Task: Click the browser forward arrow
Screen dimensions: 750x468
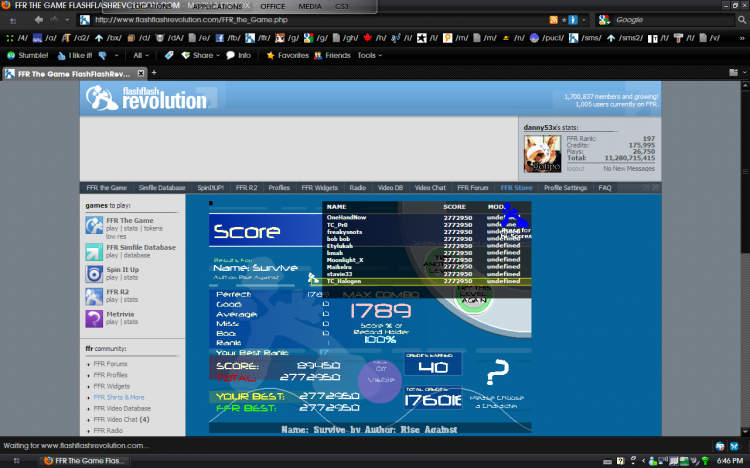Action: (54, 20)
